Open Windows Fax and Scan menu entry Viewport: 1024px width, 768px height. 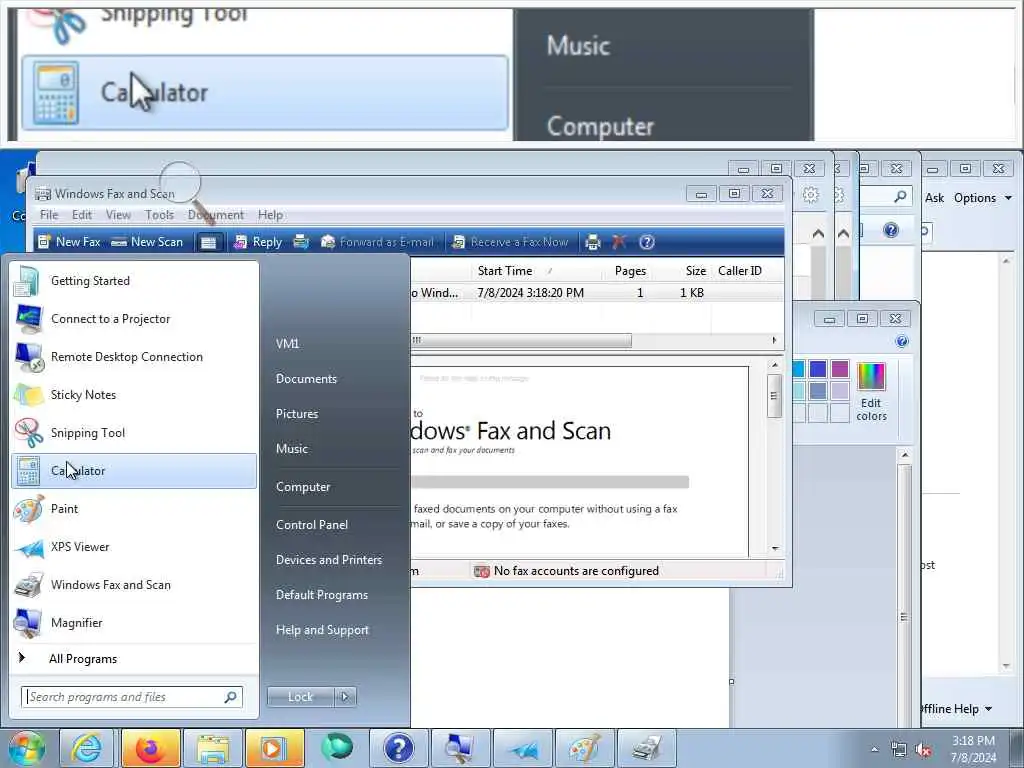click(x=134, y=584)
